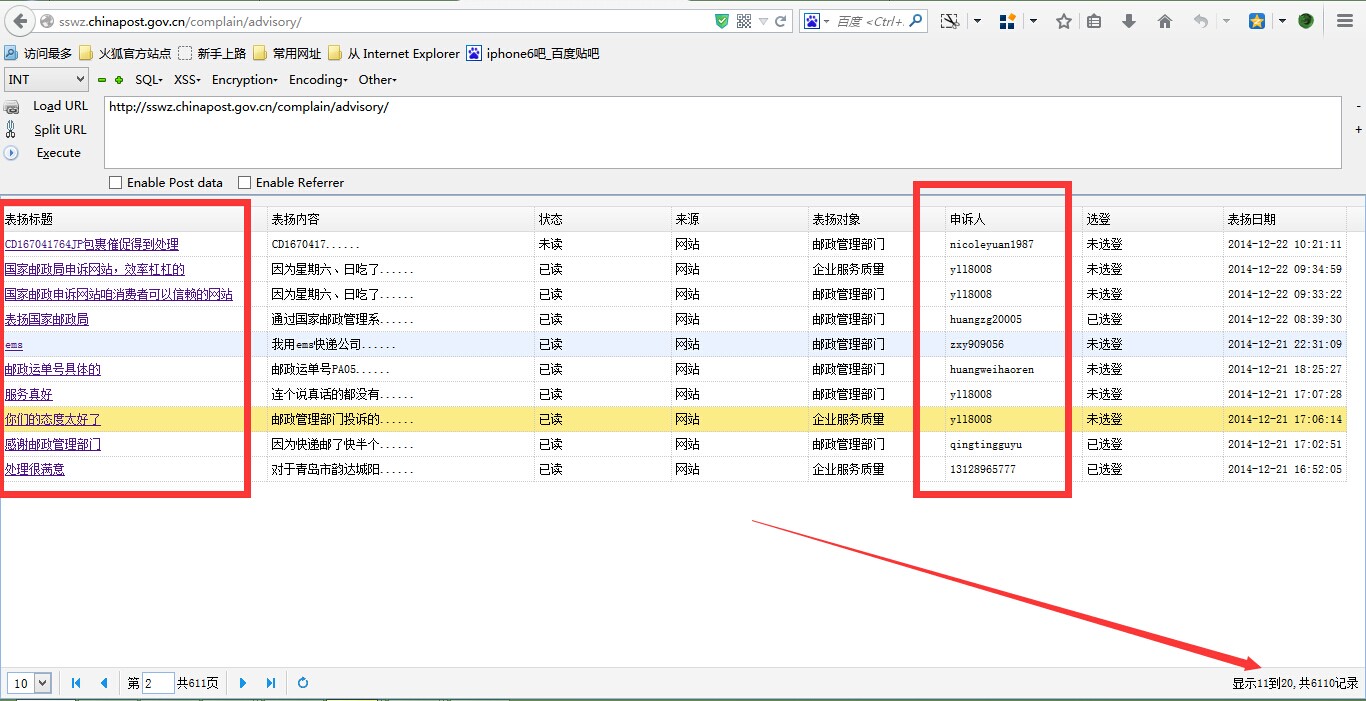1366x701 pixels.
Task: Click the Execute blue play icon
Action: click(11, 153)
